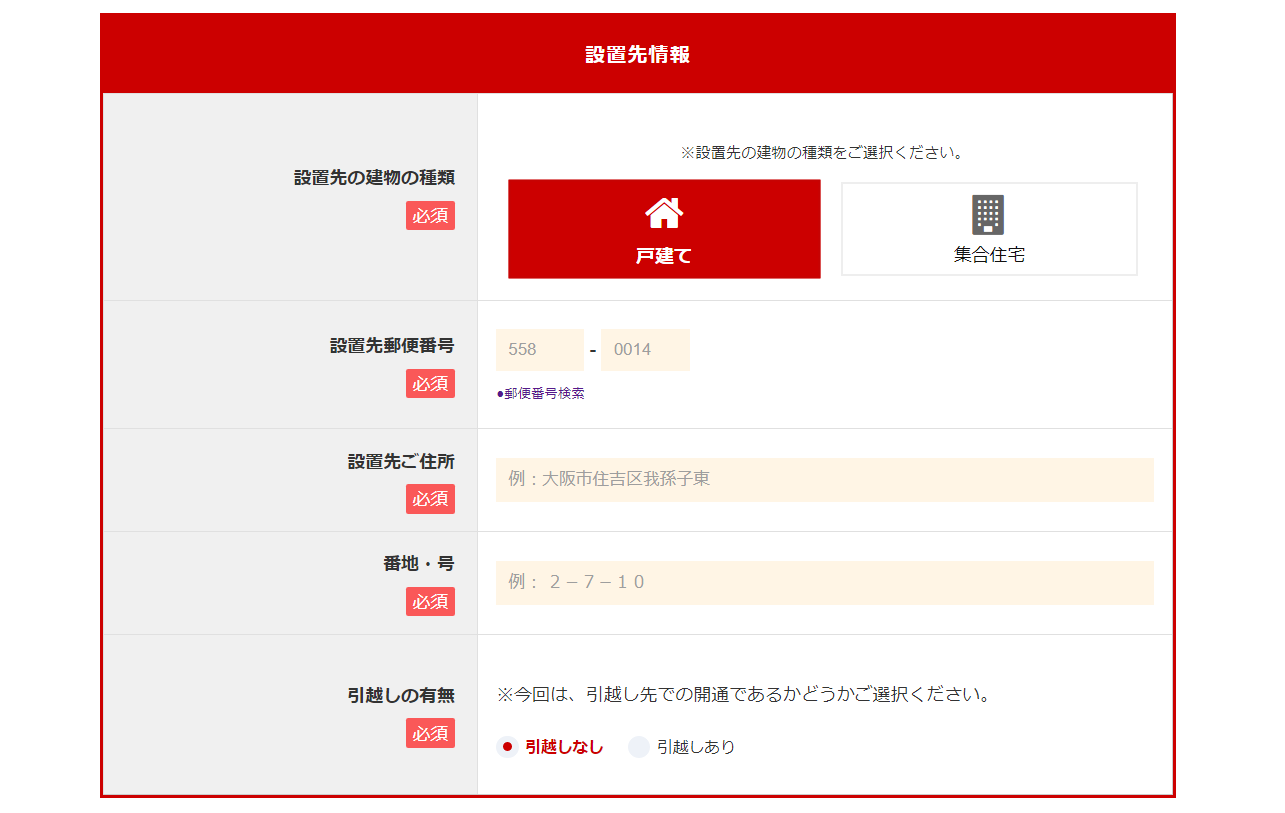Click the 必須 badge under 設置先ご住所
This screenshot has width=1285, height=813.
[430, 499]
